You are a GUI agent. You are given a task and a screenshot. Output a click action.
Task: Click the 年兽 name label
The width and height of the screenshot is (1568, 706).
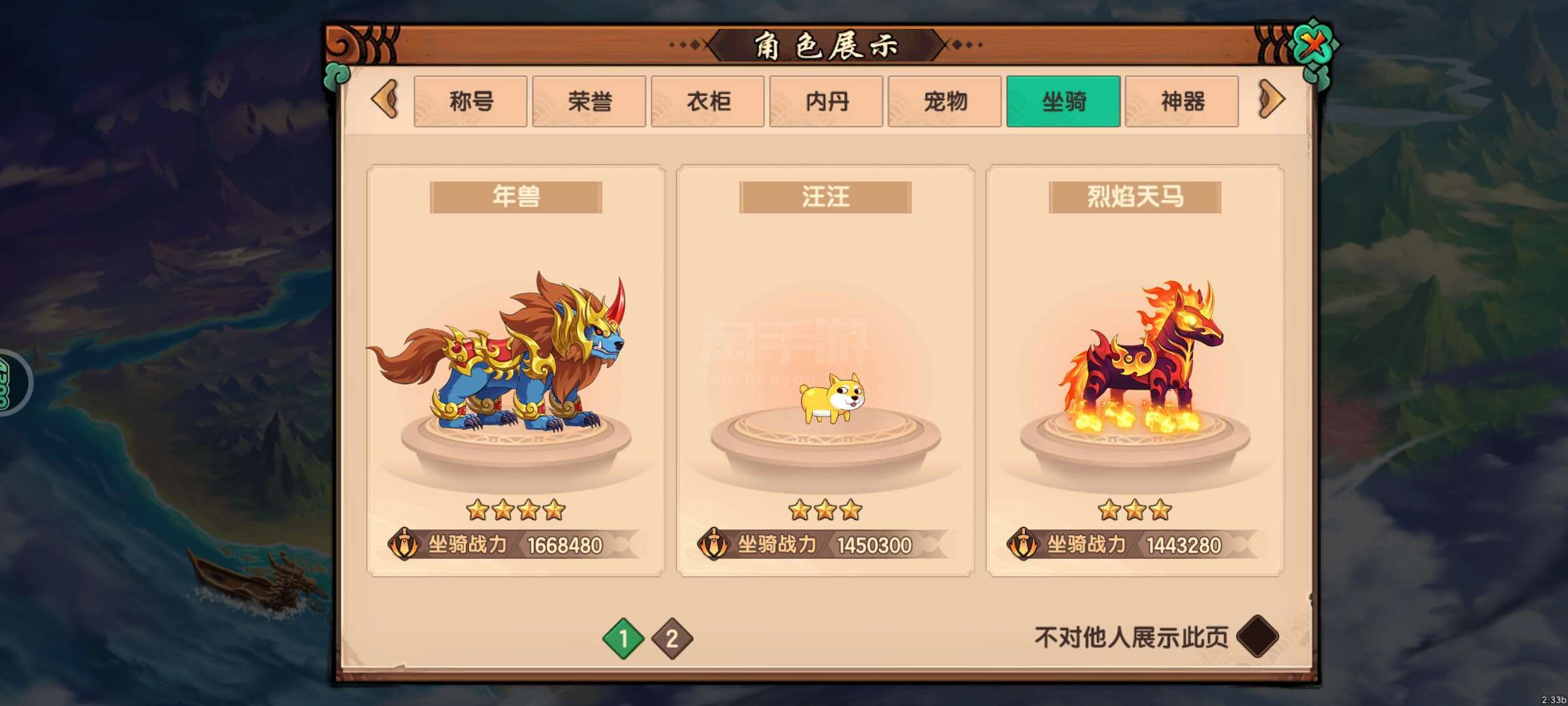[516, 197]
